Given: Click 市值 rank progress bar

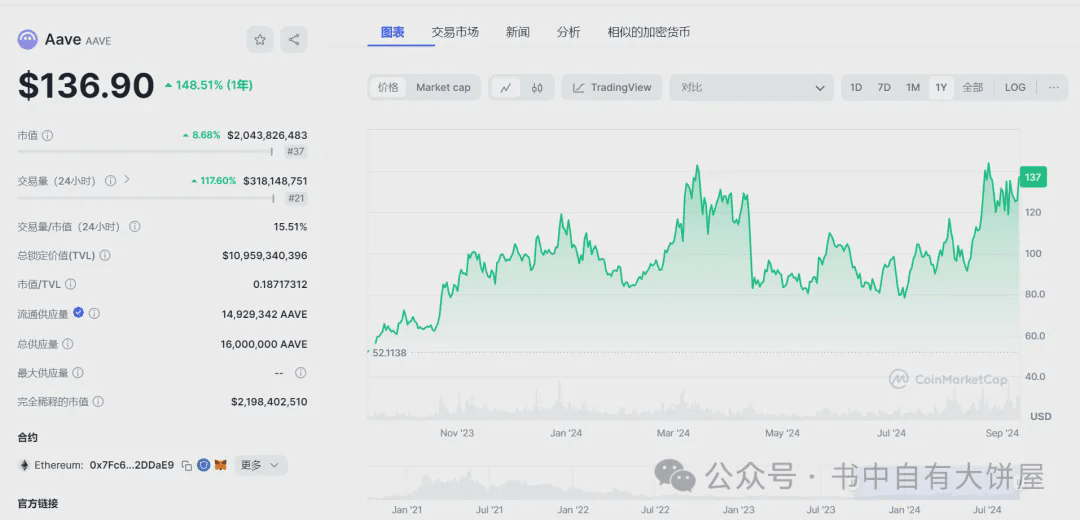Looking at the screenshot, I should click(145, 151).
